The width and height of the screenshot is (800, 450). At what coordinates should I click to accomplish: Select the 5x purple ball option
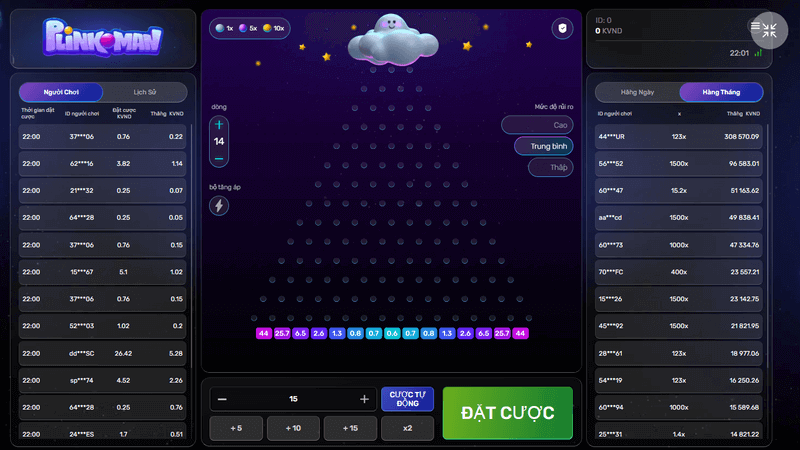click(x=248, y=28)
